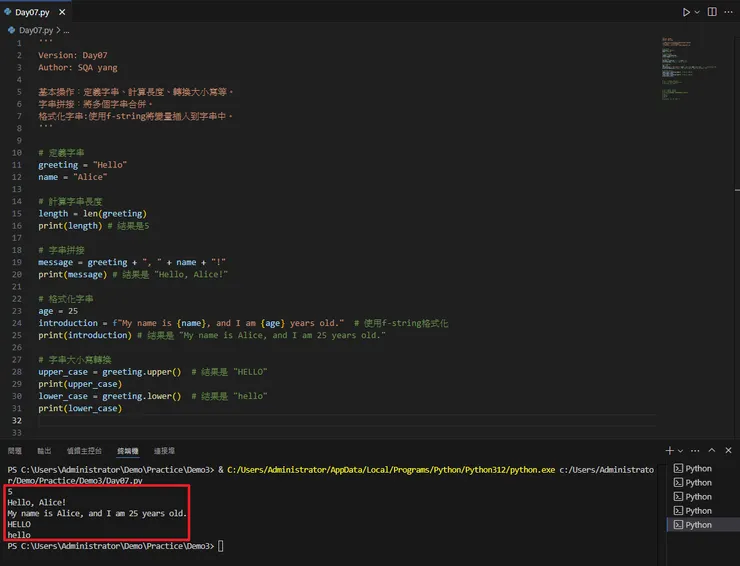Image resolution: width=740 pixels, height=566 pixels.
Task: Select the Day07.py editor tab
Action: pos(35,12)
